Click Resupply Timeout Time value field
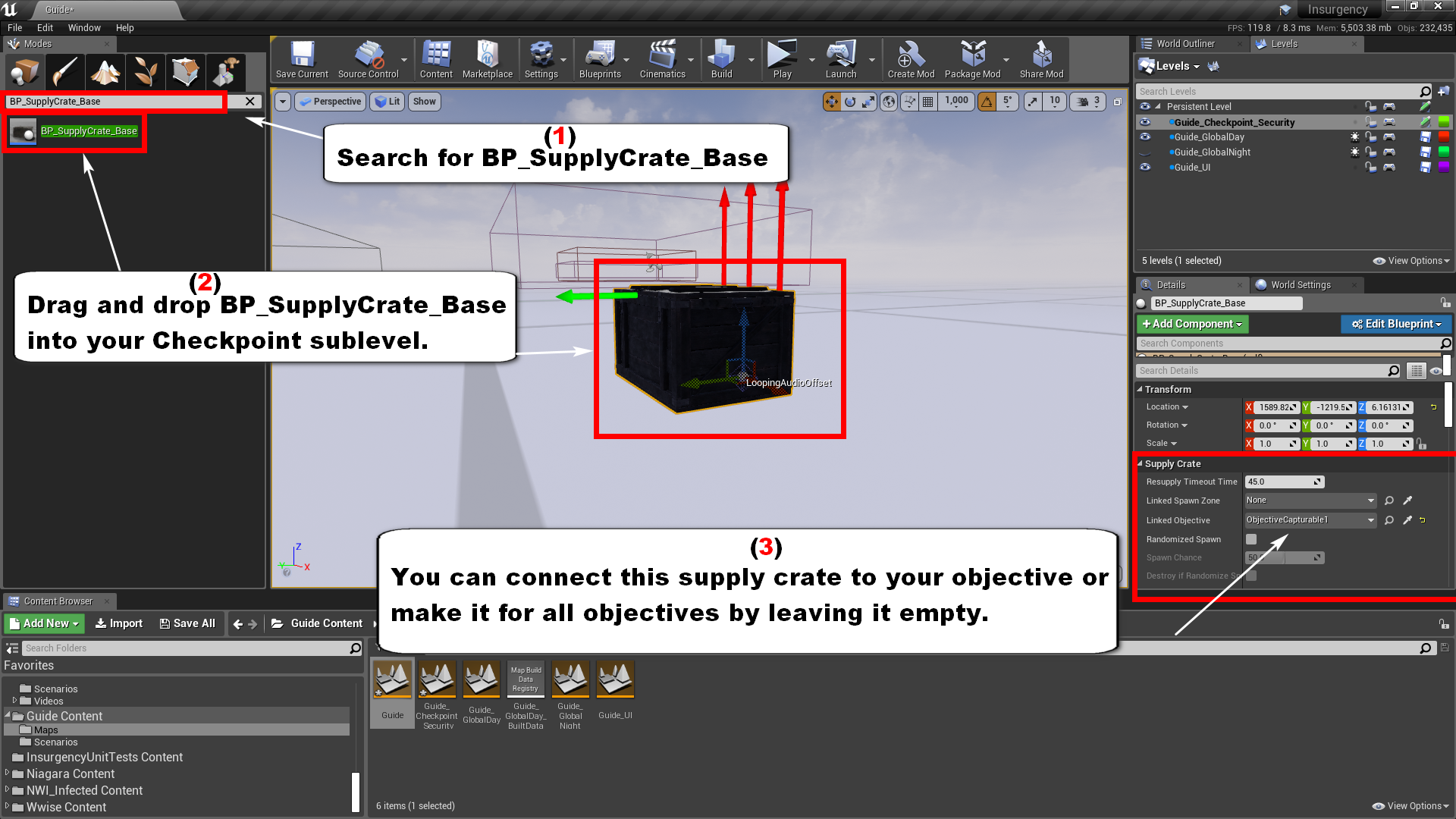Screen dimensions: 1456x819 (x=1285, y=482)
